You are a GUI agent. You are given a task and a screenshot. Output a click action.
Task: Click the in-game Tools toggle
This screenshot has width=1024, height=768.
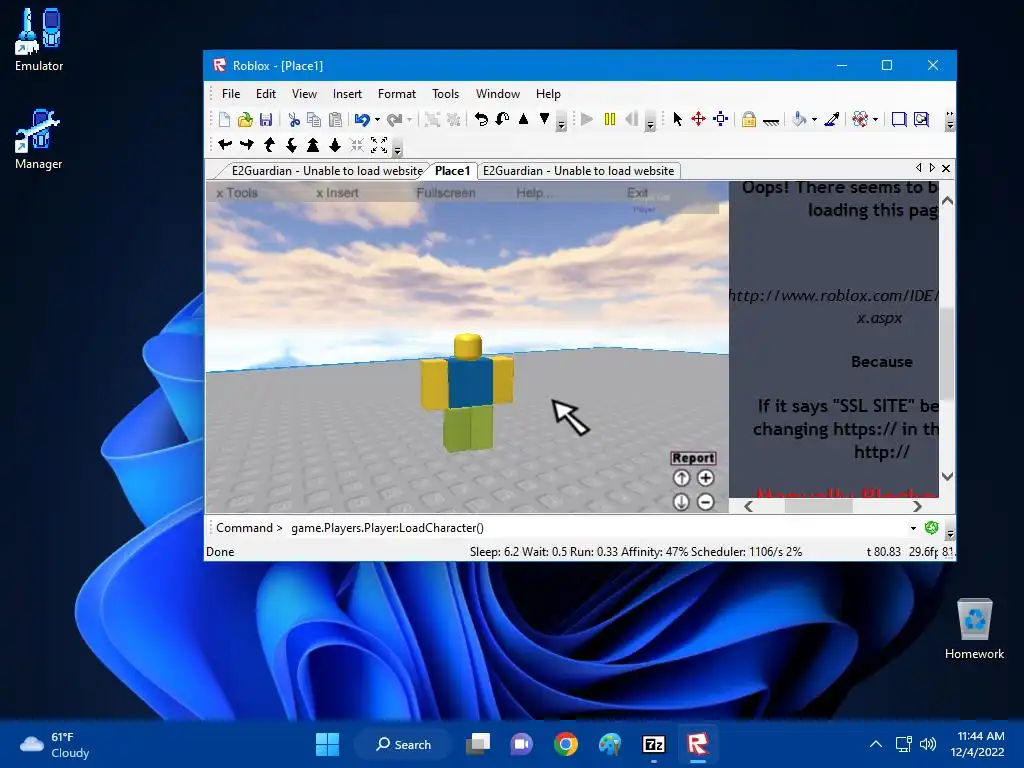click(x=236, y=193)
